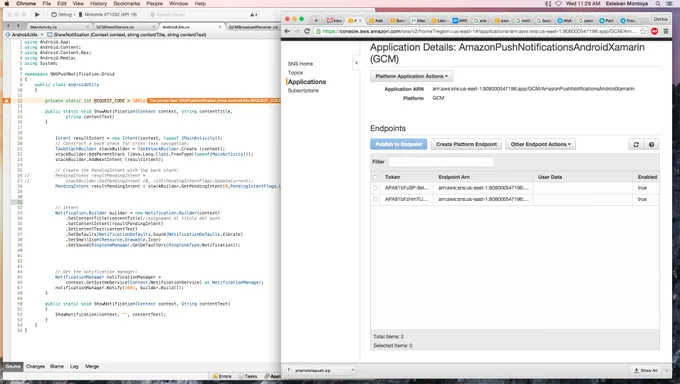The image size is (680, 384).
Task: Open the Tasks pad
Action: click(x=248, y=376)
